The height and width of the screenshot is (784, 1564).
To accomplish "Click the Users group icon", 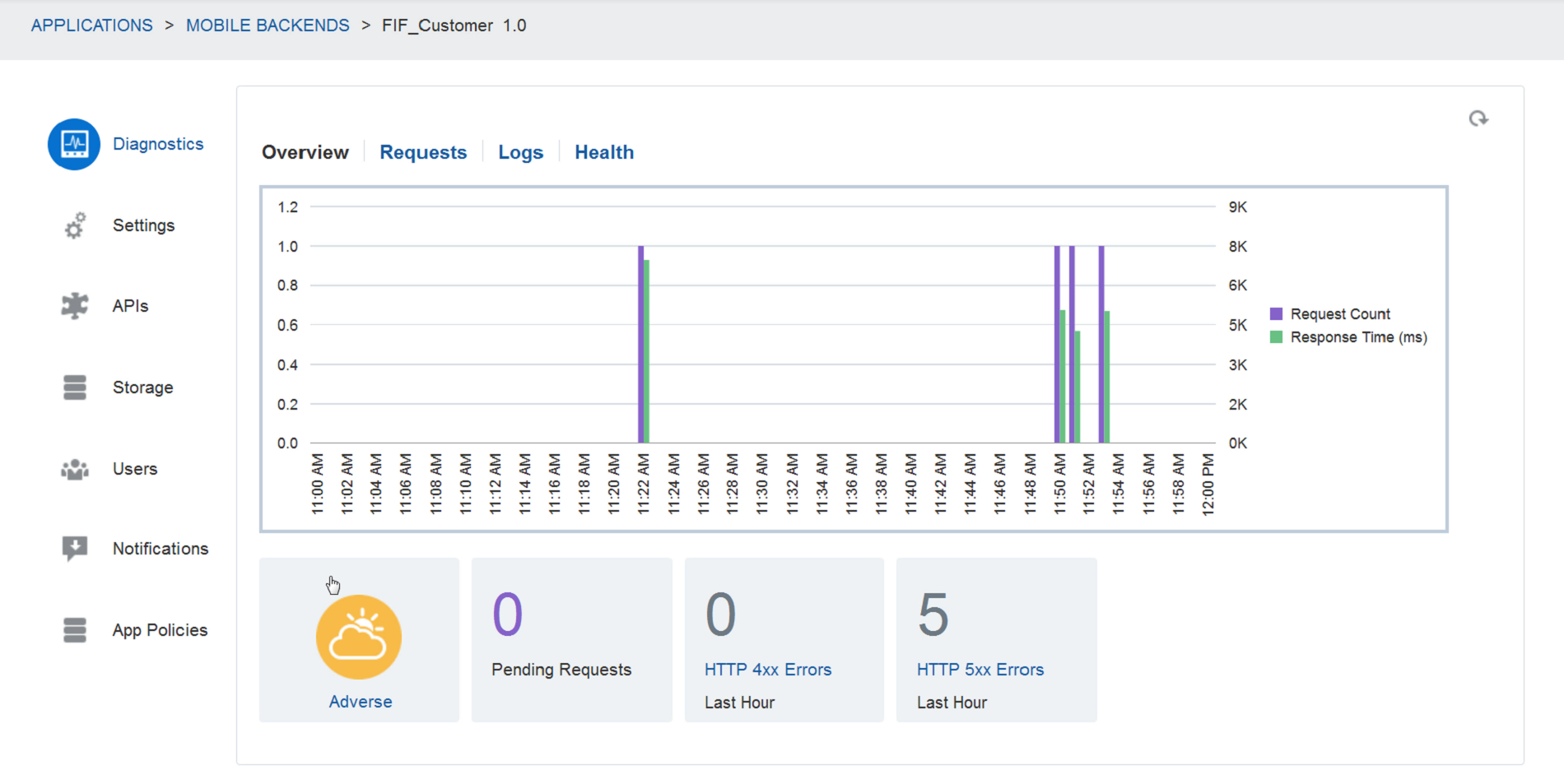I will (x=75, y=469).
